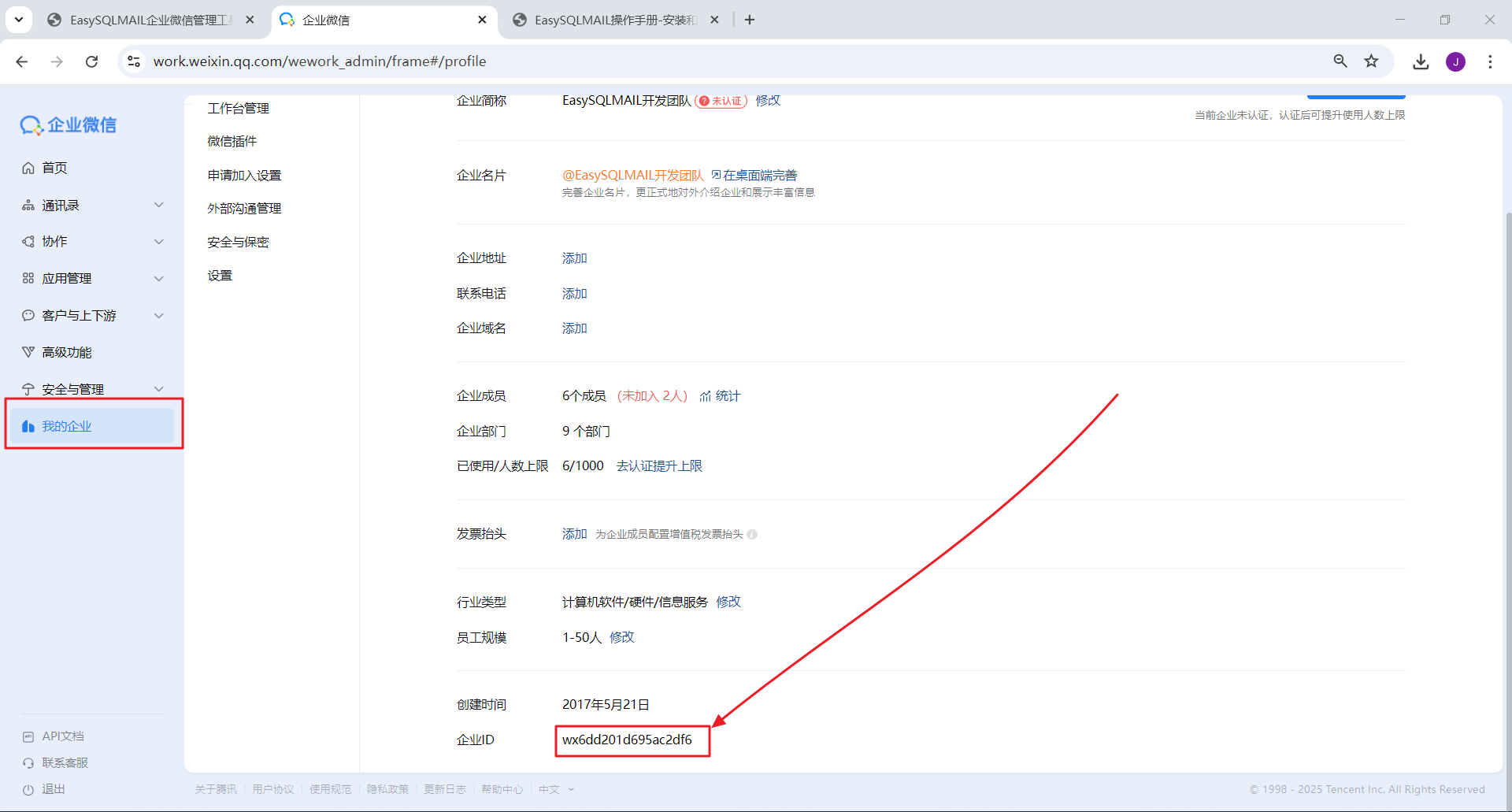Click the browser address bar URL

(319, 61)
